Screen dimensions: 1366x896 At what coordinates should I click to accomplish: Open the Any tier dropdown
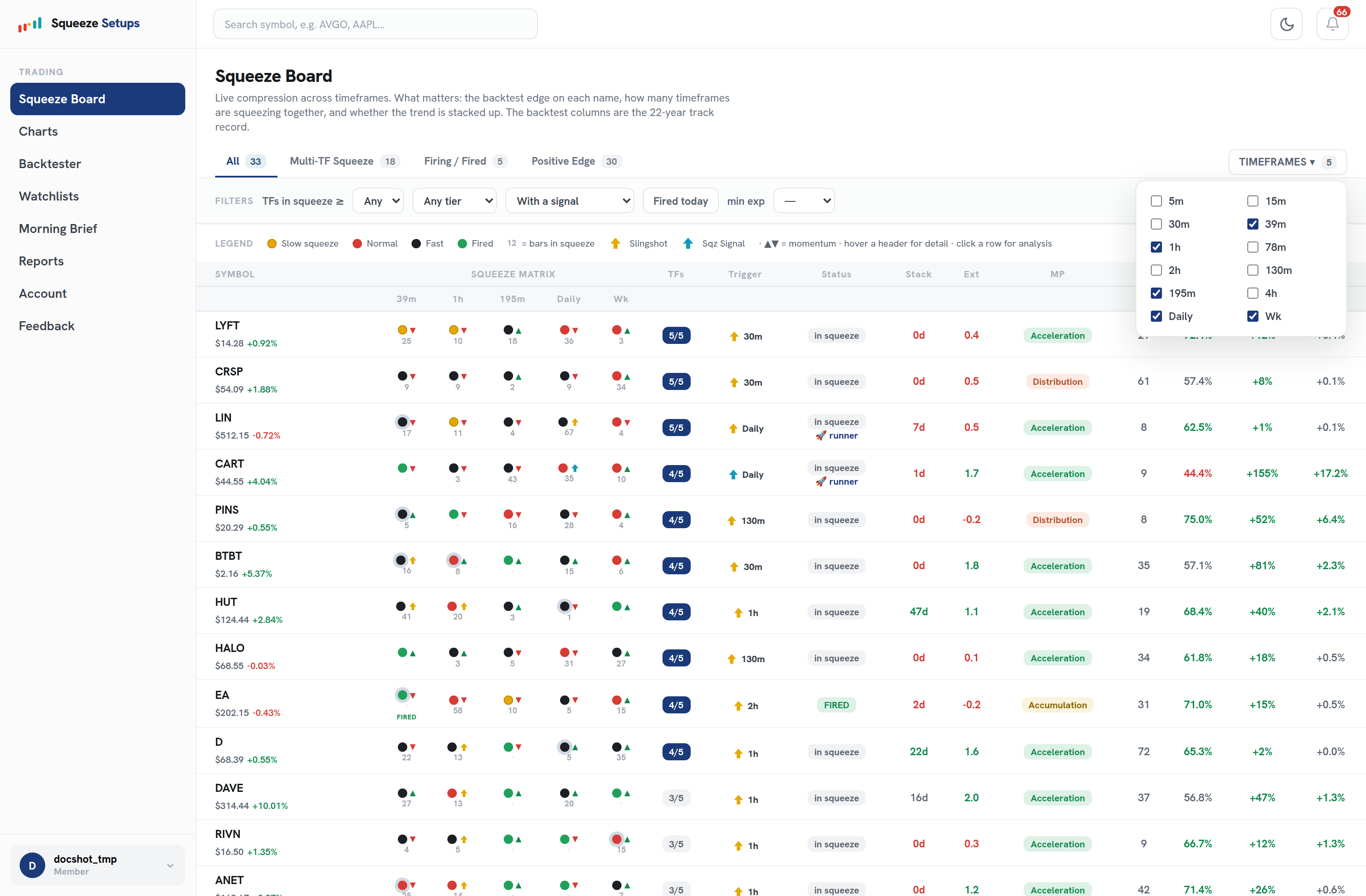coord(455,201)
